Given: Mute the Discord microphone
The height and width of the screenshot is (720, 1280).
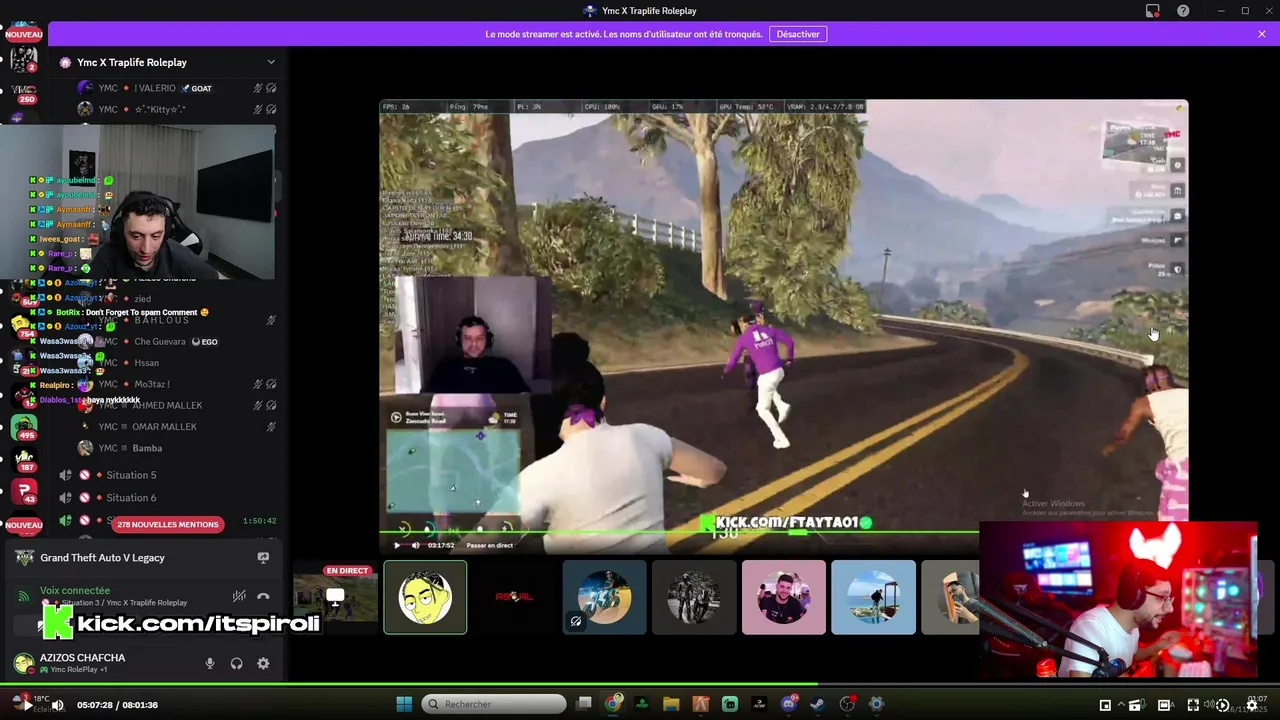Looking at the screenshot, I should click(x=210, y=663).
